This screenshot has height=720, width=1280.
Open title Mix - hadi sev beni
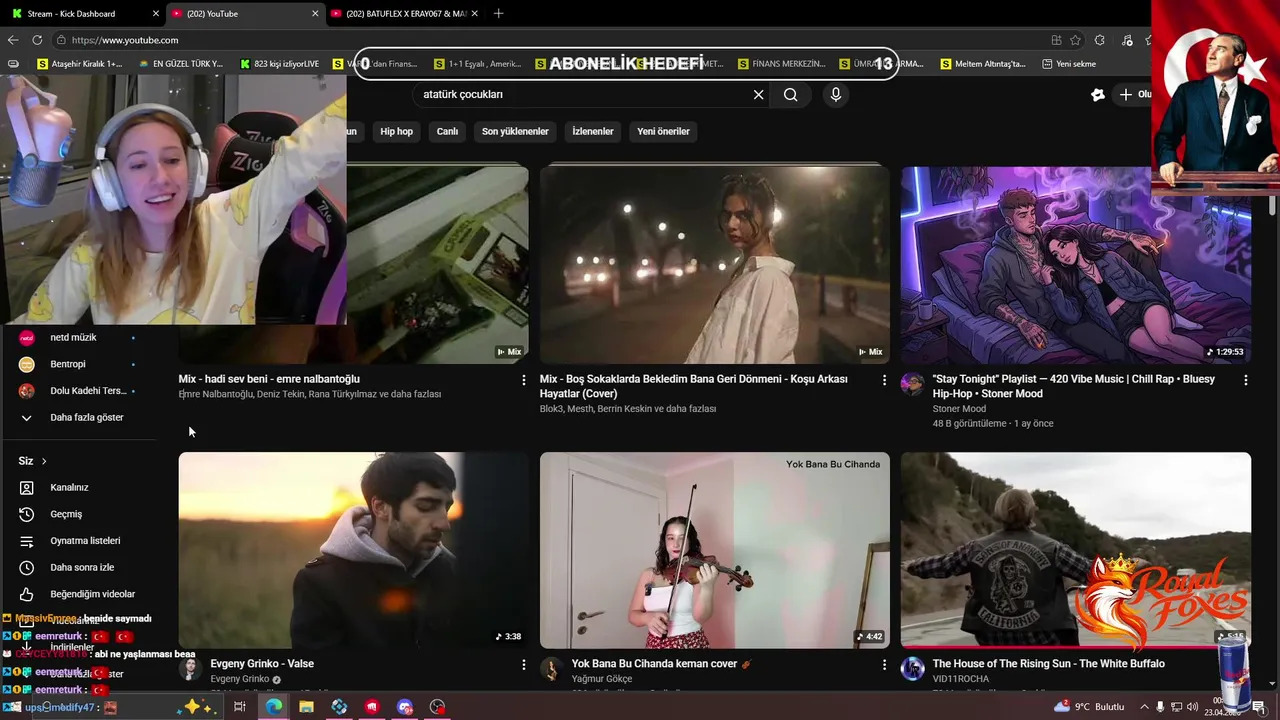click(269, 379)
